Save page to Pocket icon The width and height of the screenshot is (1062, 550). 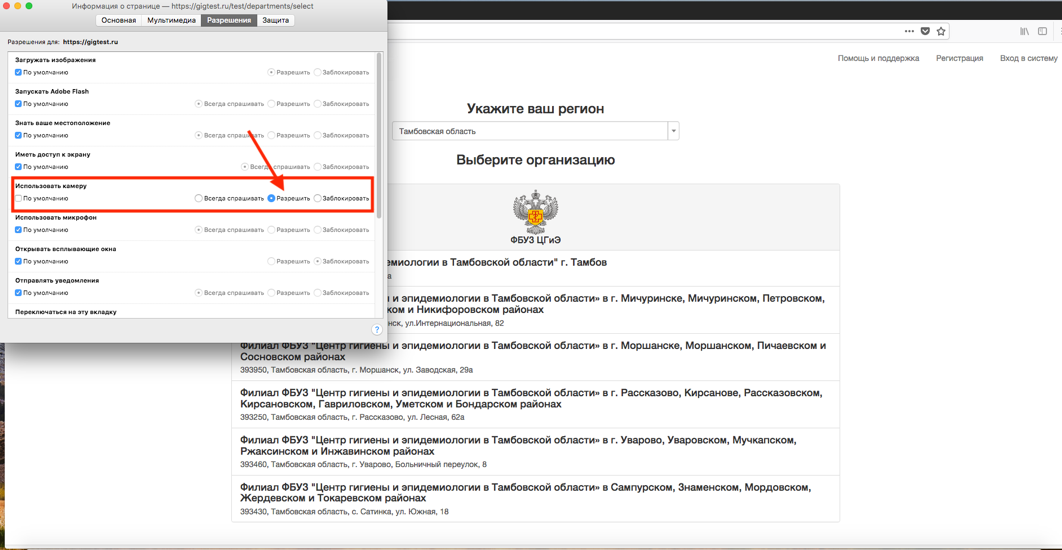tap(925, 31)
